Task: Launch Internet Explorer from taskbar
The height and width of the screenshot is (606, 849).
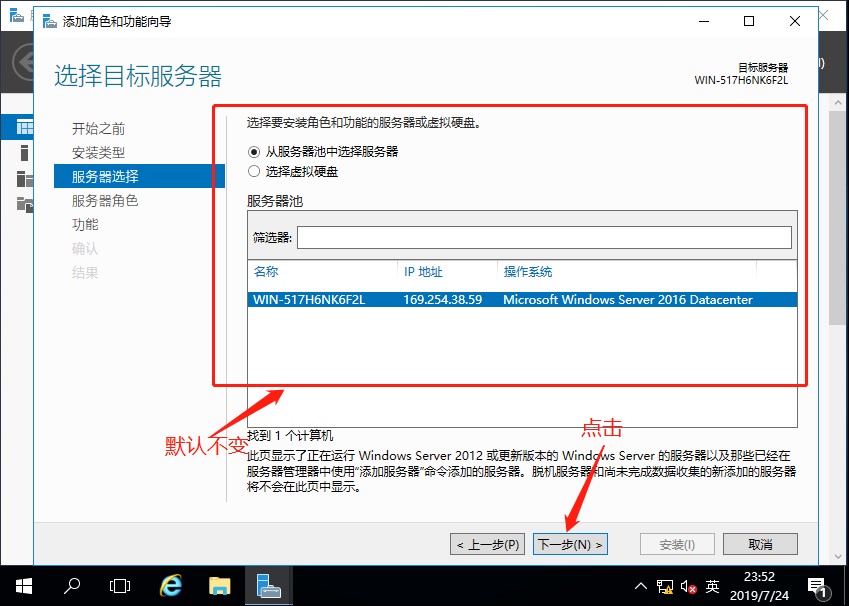Action: tap(171, 586)
